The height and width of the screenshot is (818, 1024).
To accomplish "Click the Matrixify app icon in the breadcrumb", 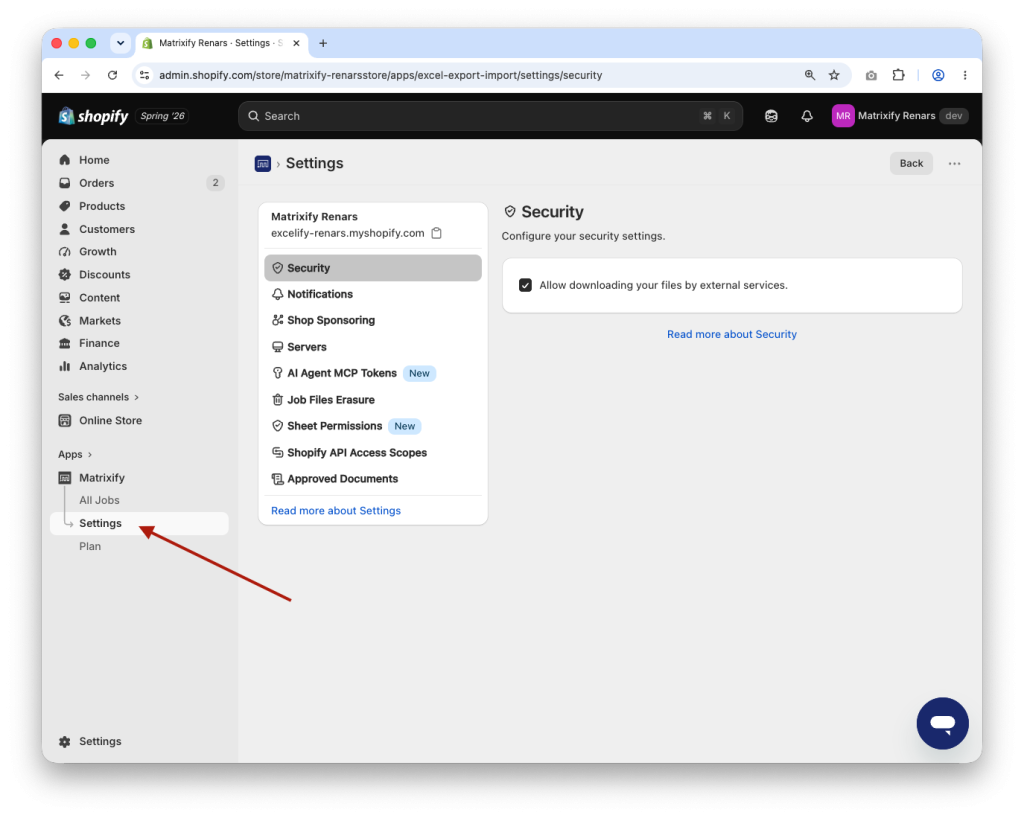I will [263, 163].
